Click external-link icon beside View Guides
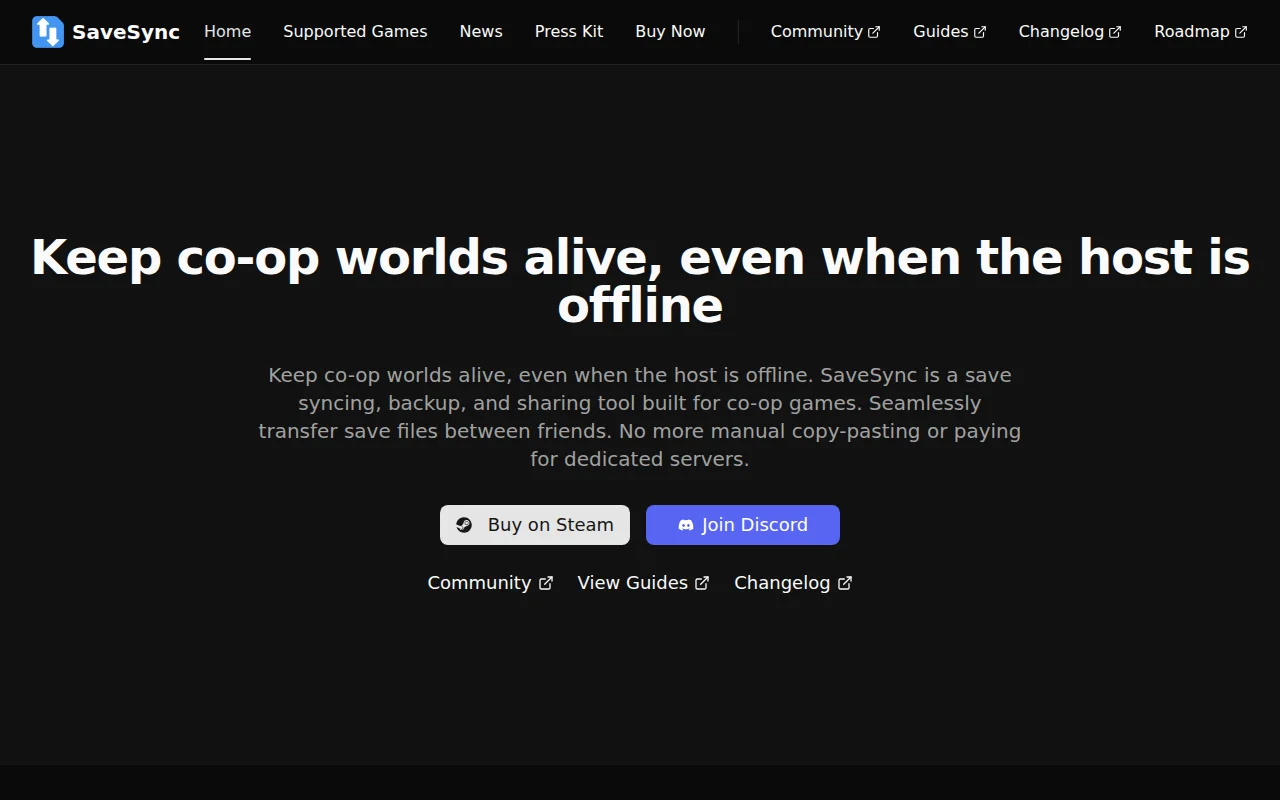 point(702,583)
